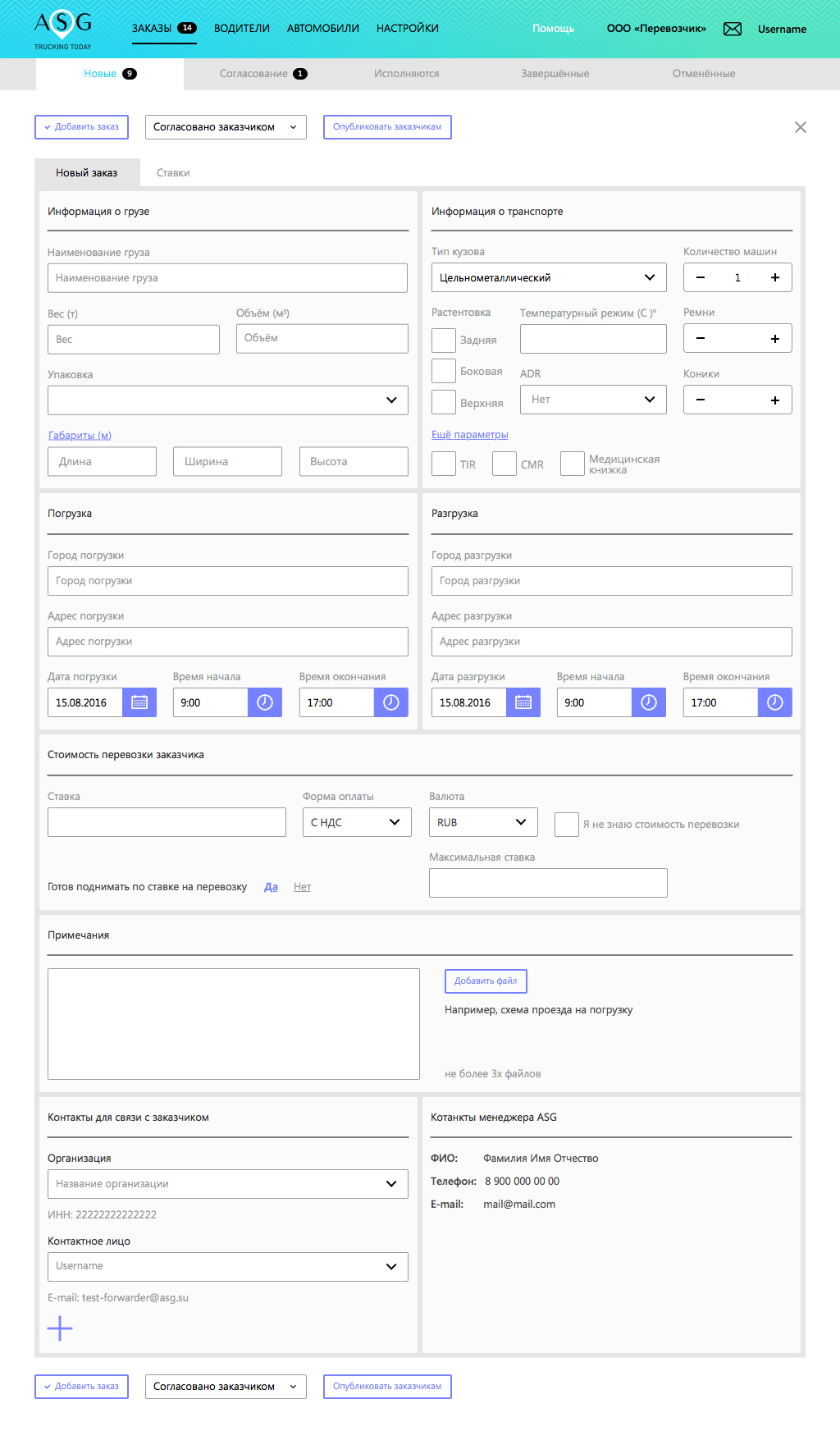Select the Новый заказ tab
This screenshot has height=1431, width=840.
[87, 173]
